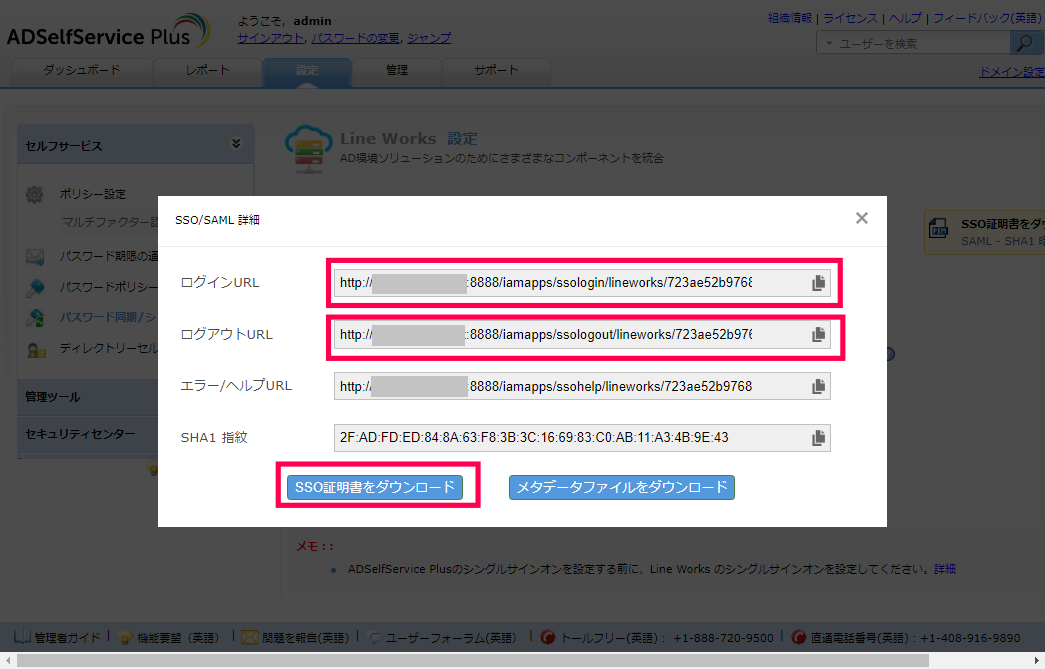Click the report problem envelope icon
This screenshot has height=669, width=1045.
tap(249, 638)
